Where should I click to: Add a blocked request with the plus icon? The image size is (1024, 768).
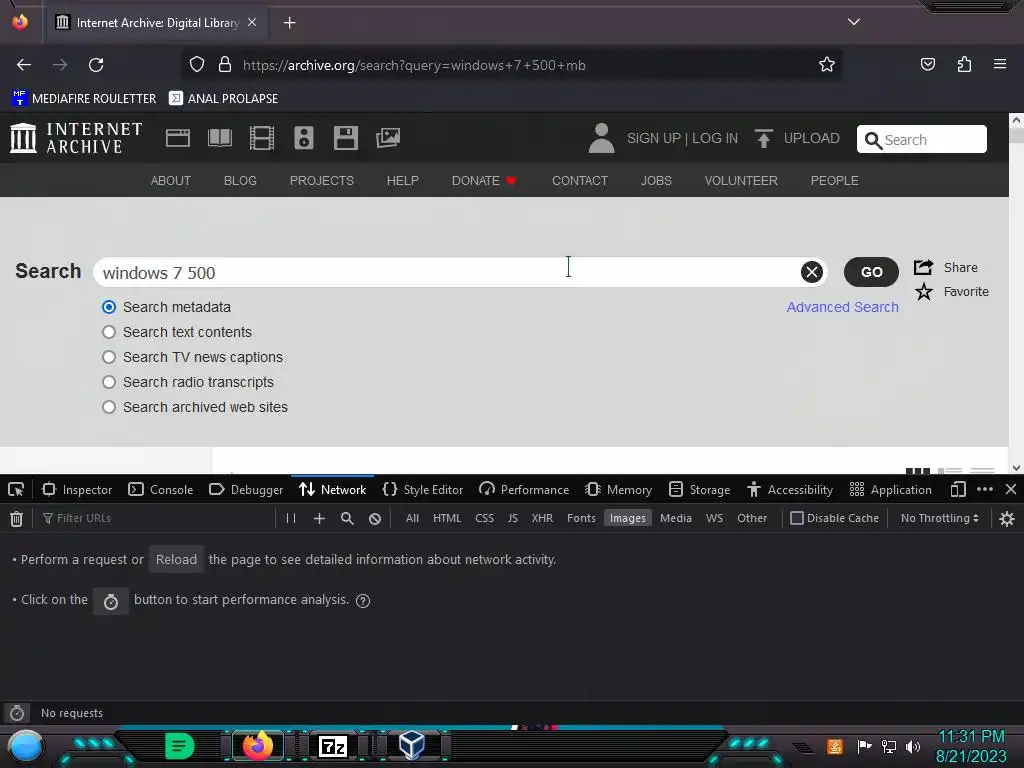tap(319, 519)
